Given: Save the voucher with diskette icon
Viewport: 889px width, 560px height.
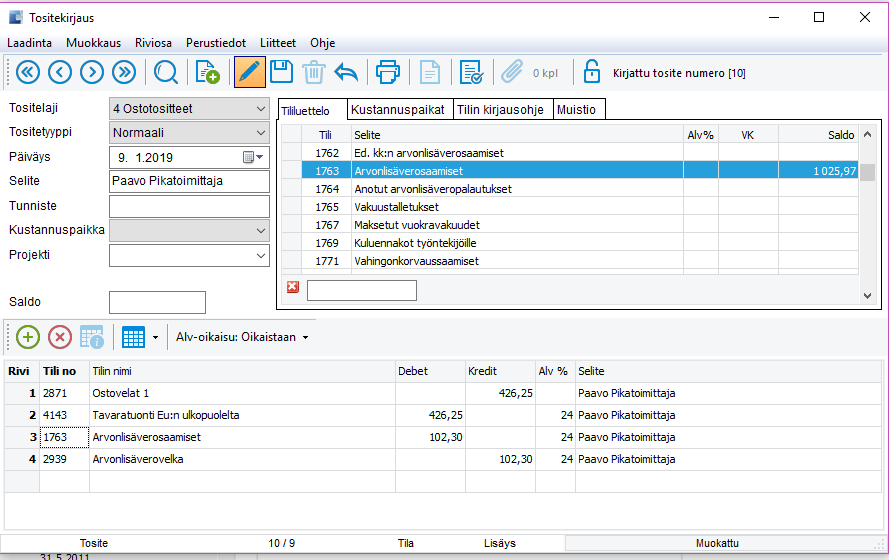Looking at the screenshot, I should tap(281, 72).
